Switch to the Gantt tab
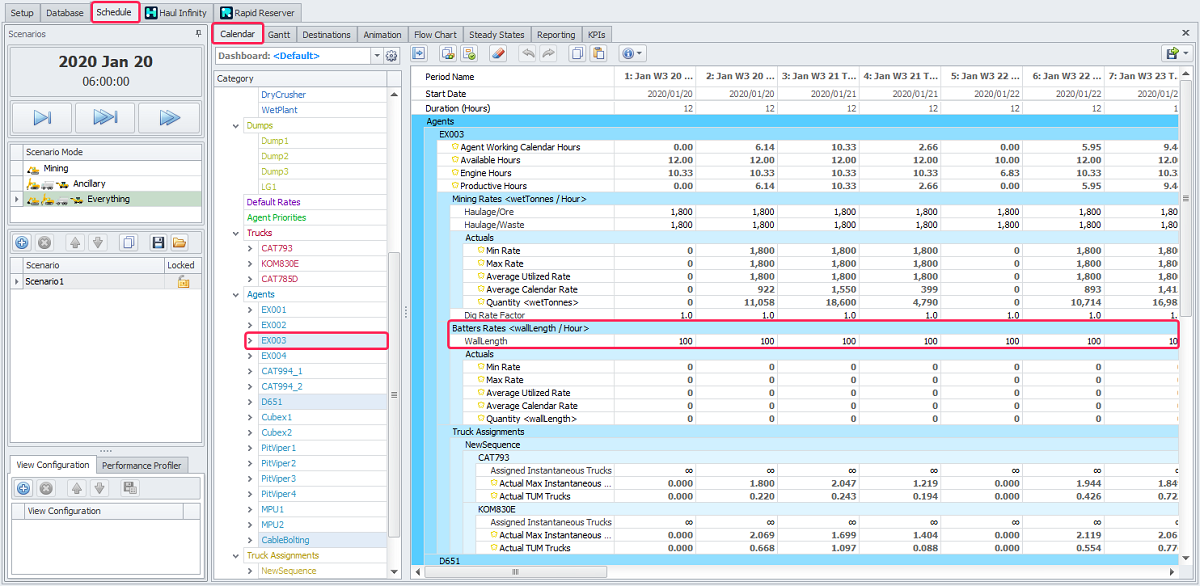 tap(279, 34)
